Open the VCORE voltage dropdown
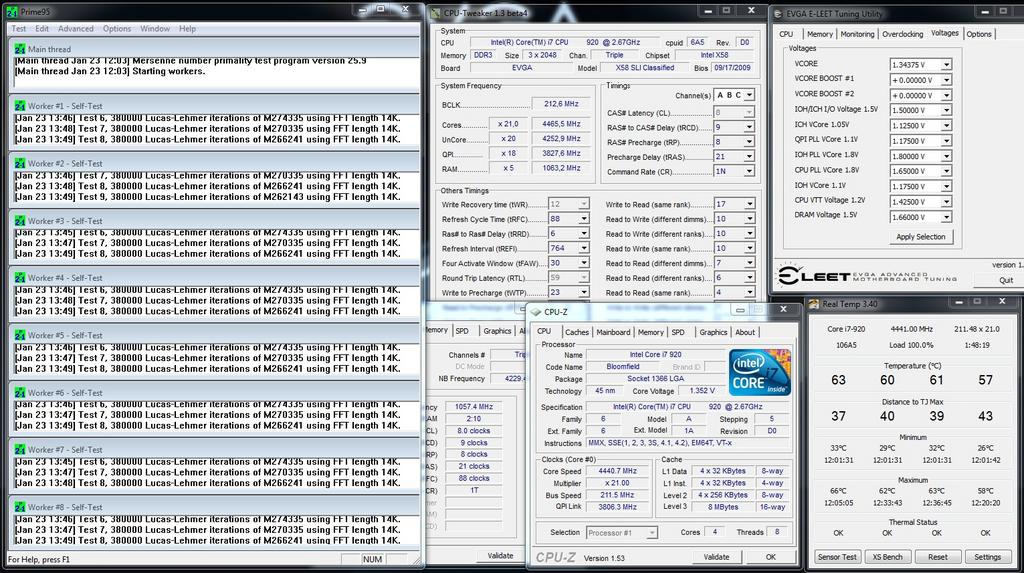This screenshot has height=573, width=1024. coord(945,65)
